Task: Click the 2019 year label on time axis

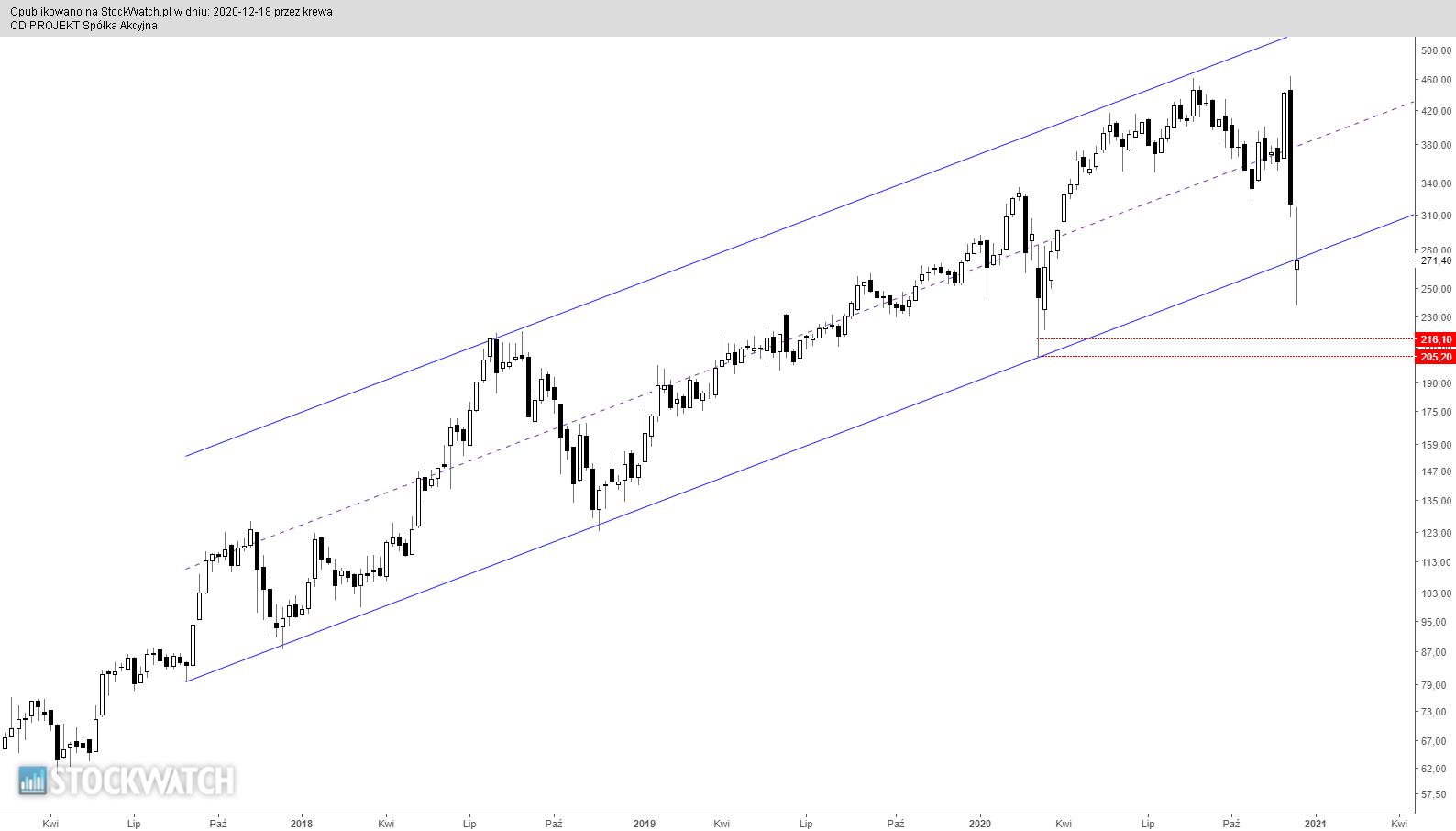Action: [645, 824]
